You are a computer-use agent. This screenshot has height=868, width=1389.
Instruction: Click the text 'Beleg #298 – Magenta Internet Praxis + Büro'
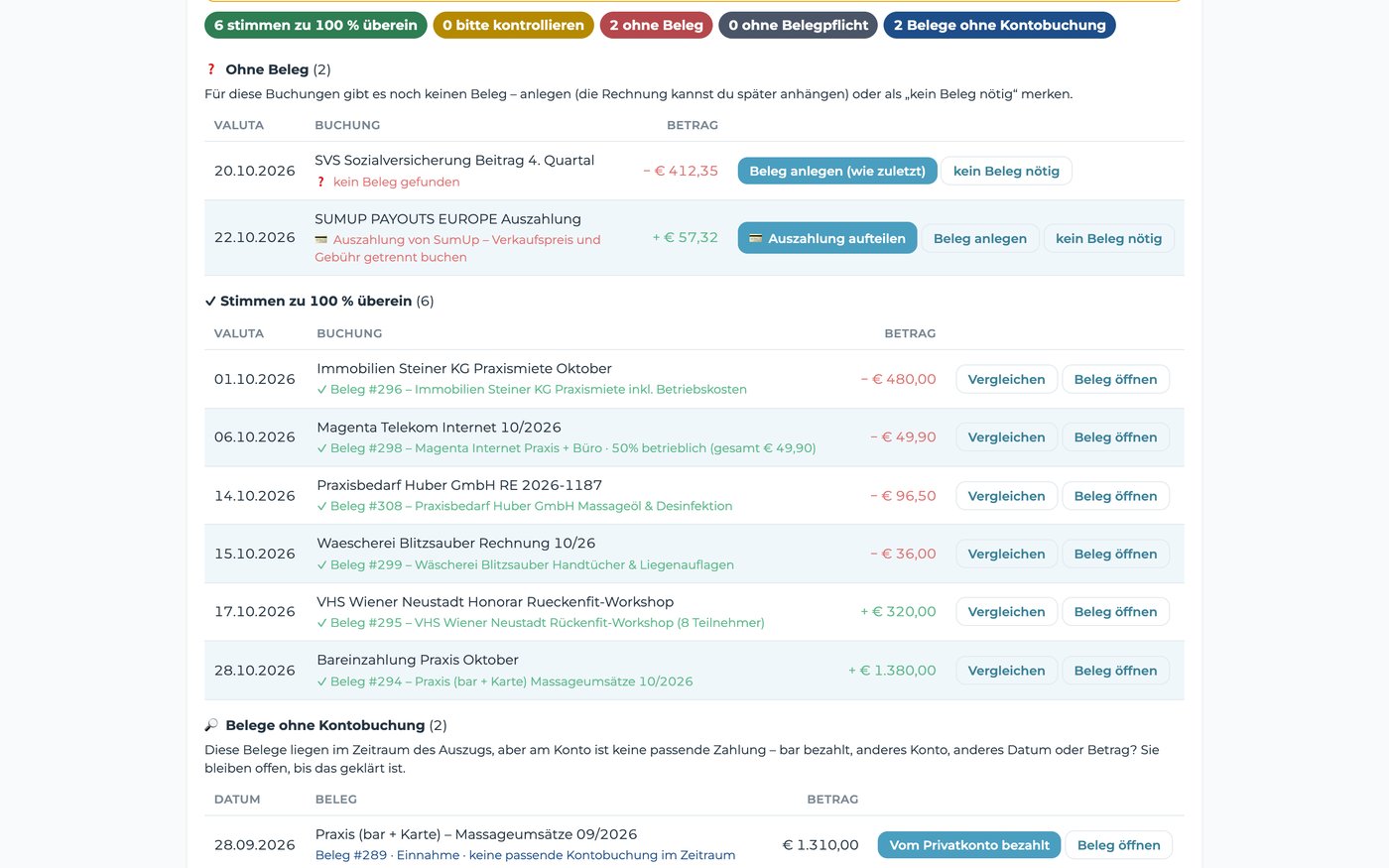(466, 448)
